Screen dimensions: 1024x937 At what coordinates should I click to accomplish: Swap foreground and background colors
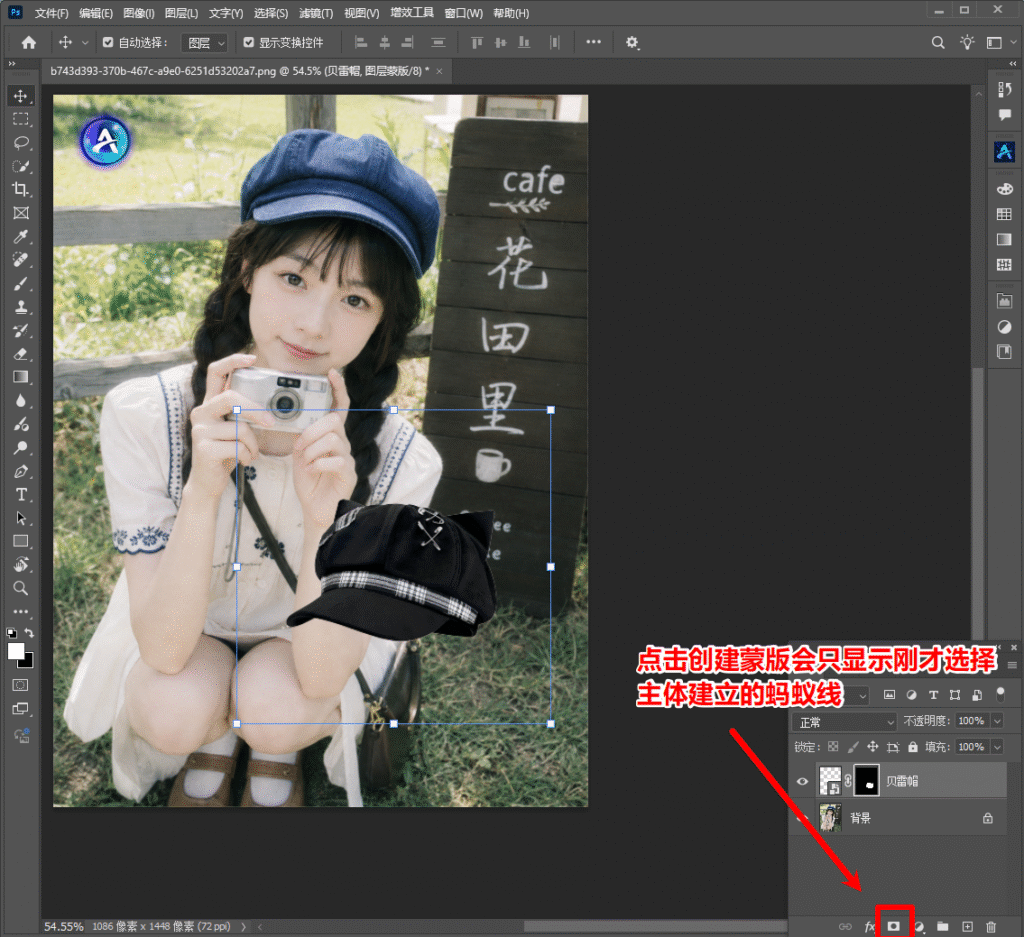click(x=29, y=633)
